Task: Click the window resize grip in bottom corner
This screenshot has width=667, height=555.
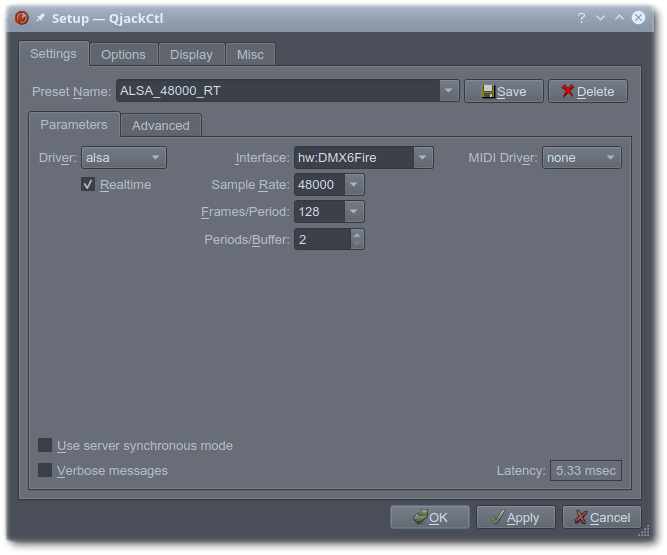Action: [644, 531]
